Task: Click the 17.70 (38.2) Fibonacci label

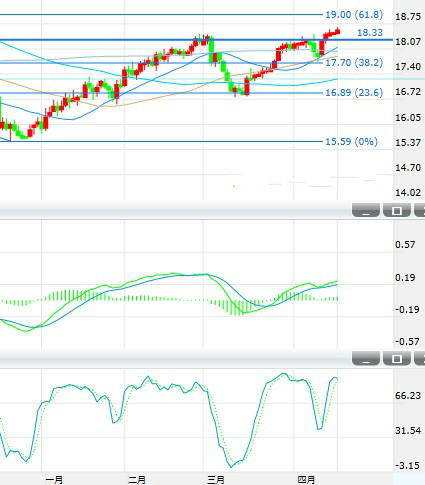Action: tap(354, 62)
